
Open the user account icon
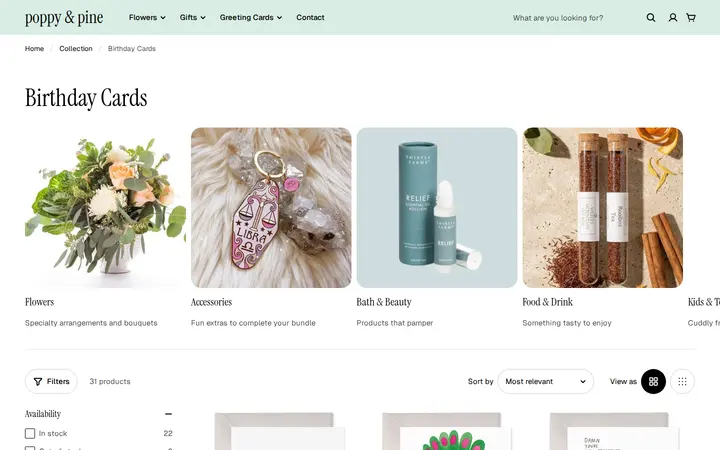click(673, 17)
